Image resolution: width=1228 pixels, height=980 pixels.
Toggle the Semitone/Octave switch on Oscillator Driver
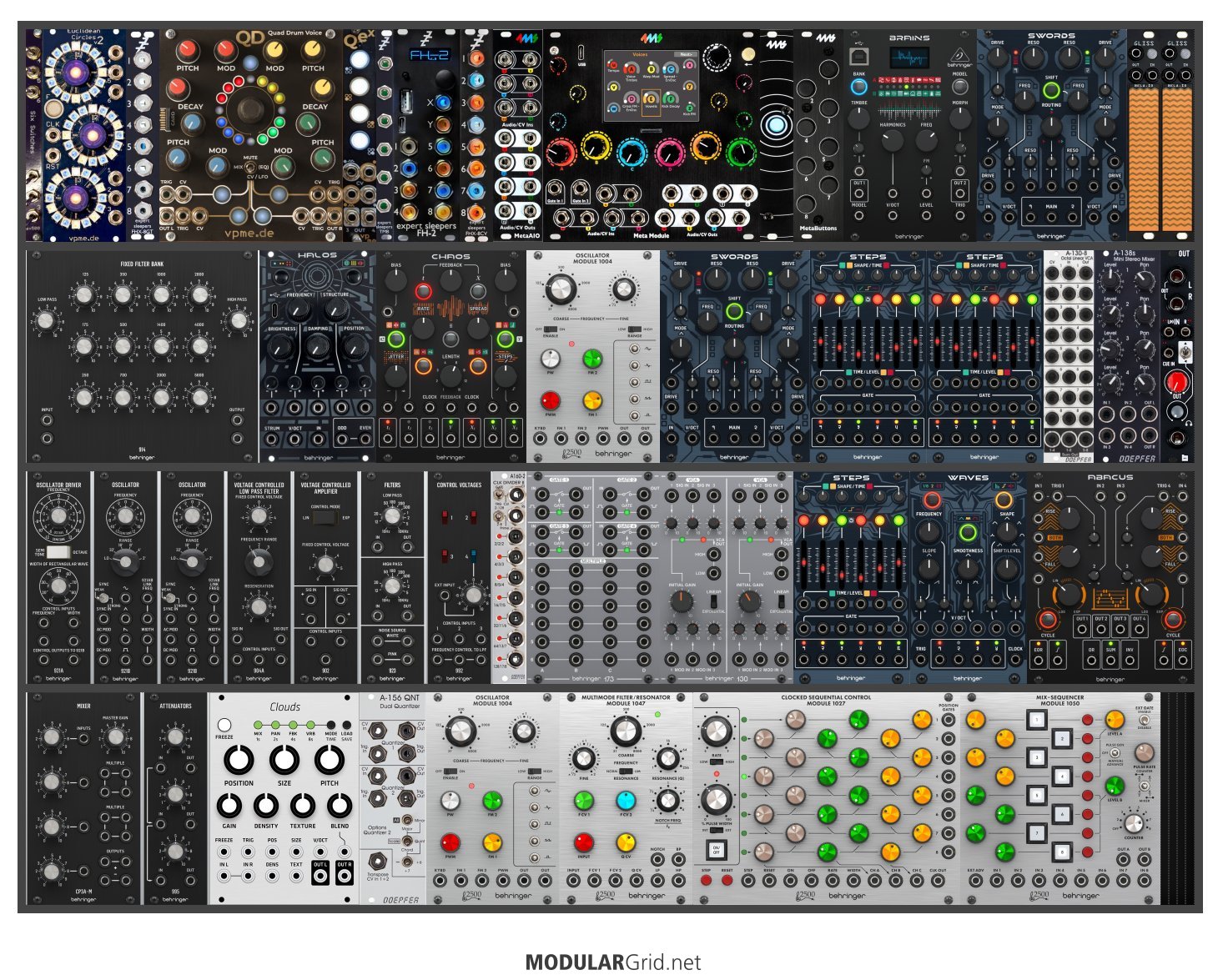(x=58, y=552)
